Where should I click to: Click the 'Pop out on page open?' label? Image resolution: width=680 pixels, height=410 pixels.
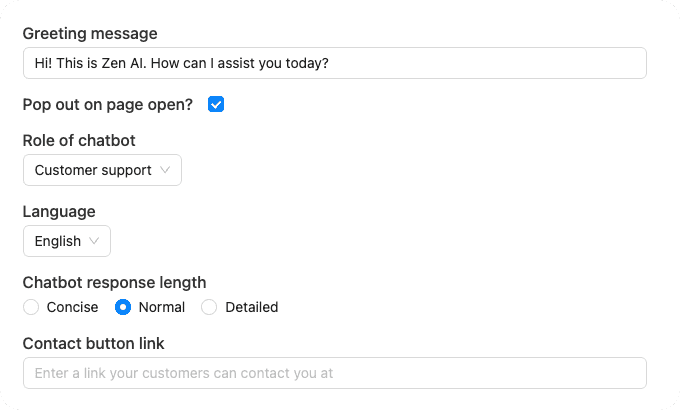(x=108, y=104)
